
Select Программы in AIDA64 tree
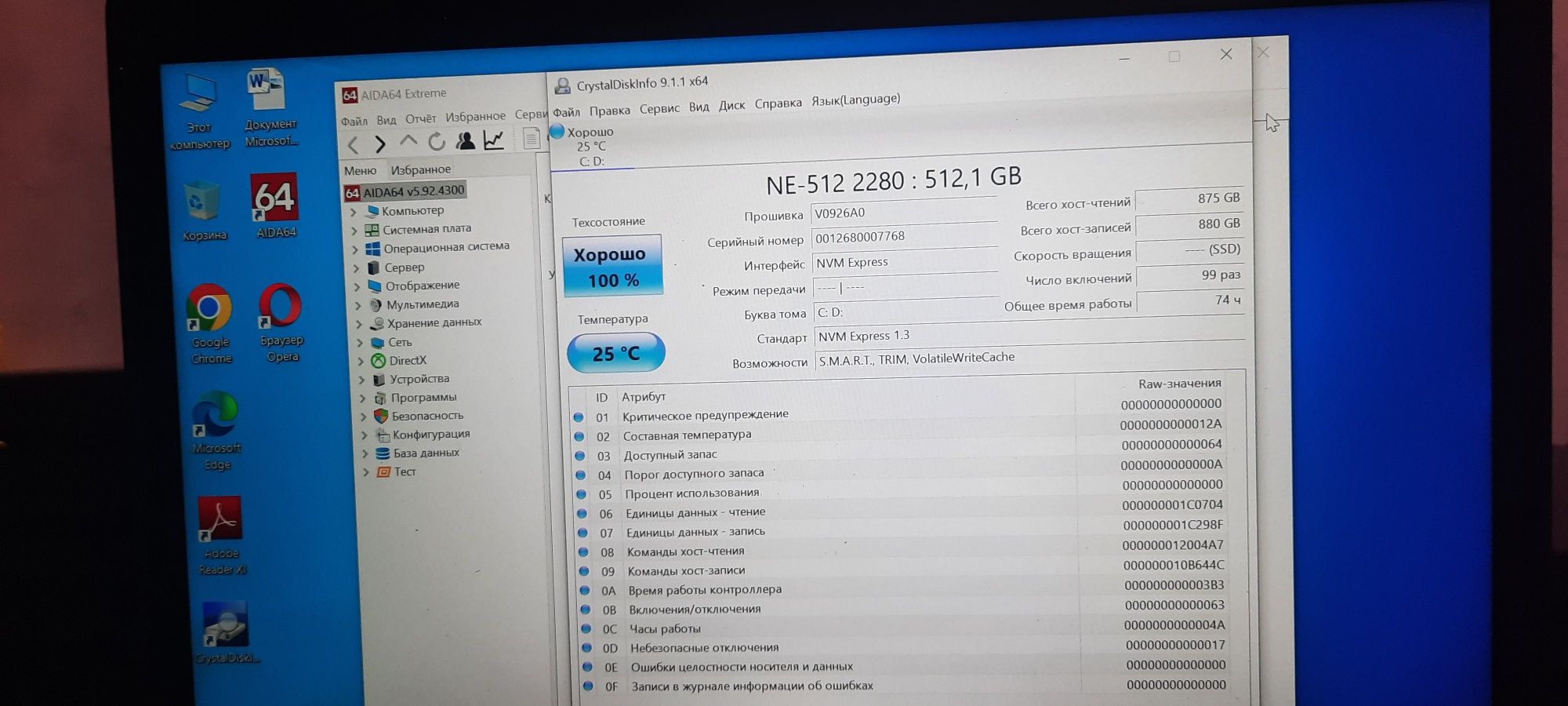423,398
